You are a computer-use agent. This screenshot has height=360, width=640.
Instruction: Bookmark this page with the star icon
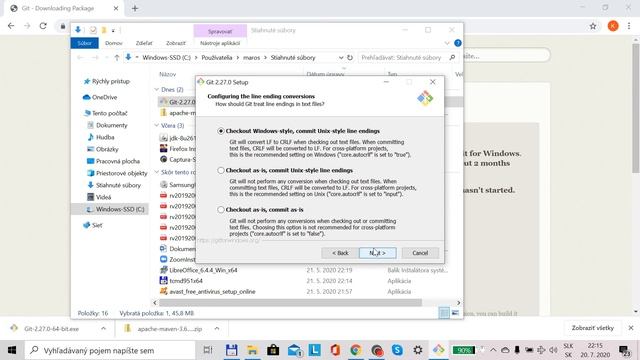click(593, 26)
